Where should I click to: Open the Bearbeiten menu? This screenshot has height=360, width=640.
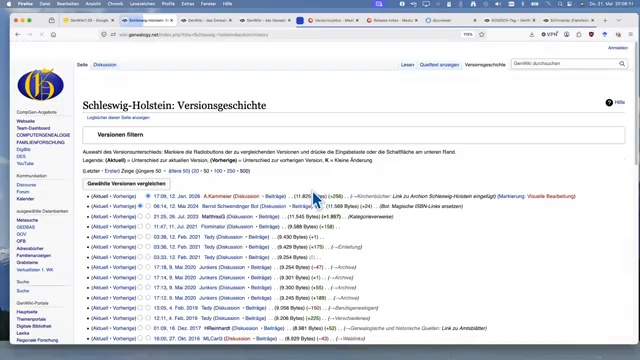(68, 4)
